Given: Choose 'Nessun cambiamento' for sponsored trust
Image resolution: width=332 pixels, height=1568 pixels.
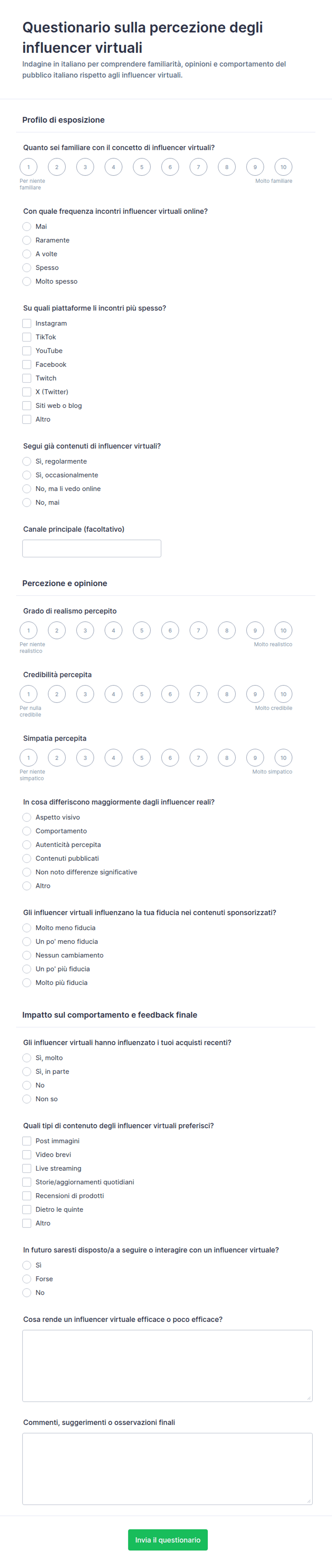Looking at the screenshot, I should [x=27, y=955].
